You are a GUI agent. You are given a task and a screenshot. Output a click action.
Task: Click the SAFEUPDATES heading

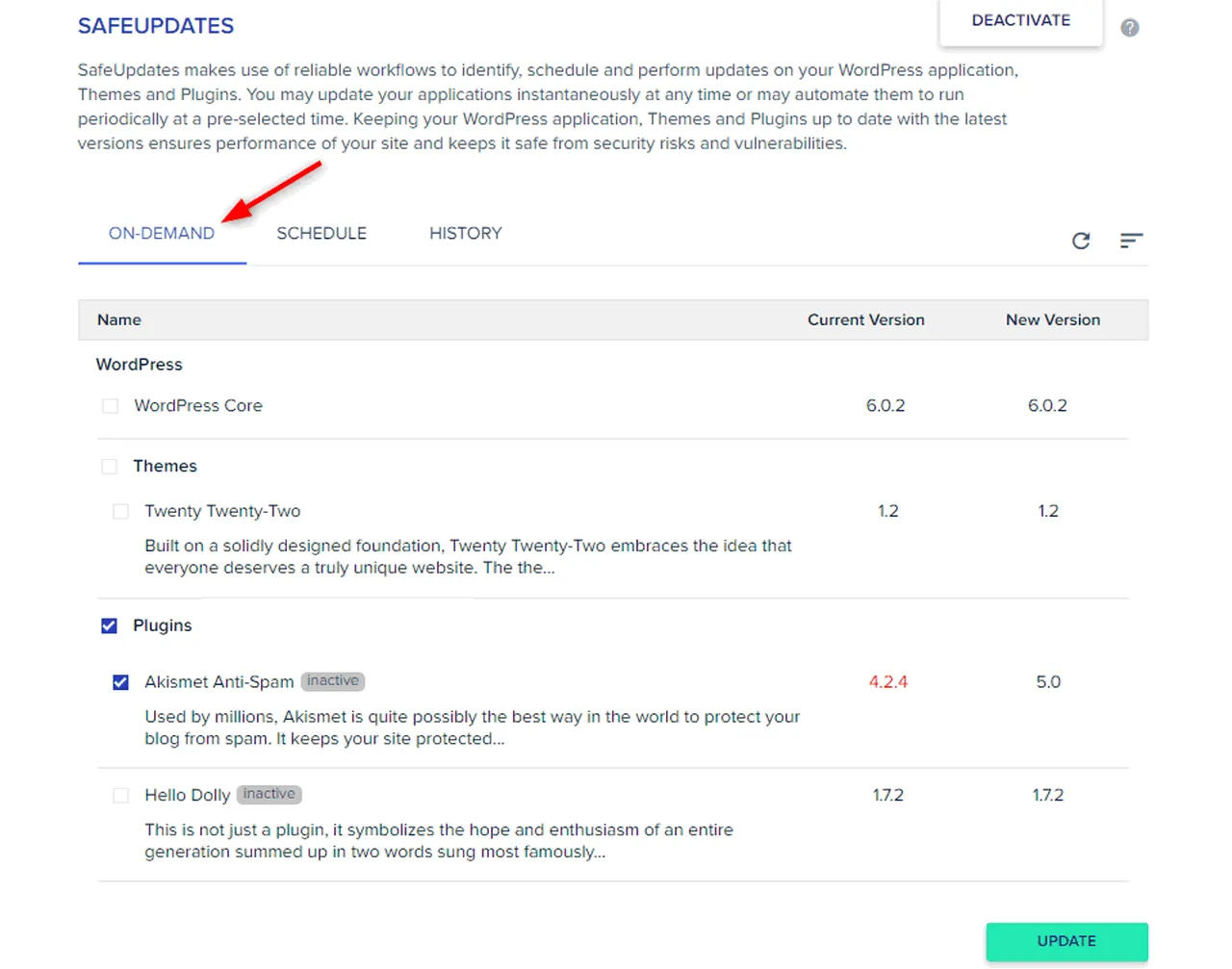(x=156, y=26)
